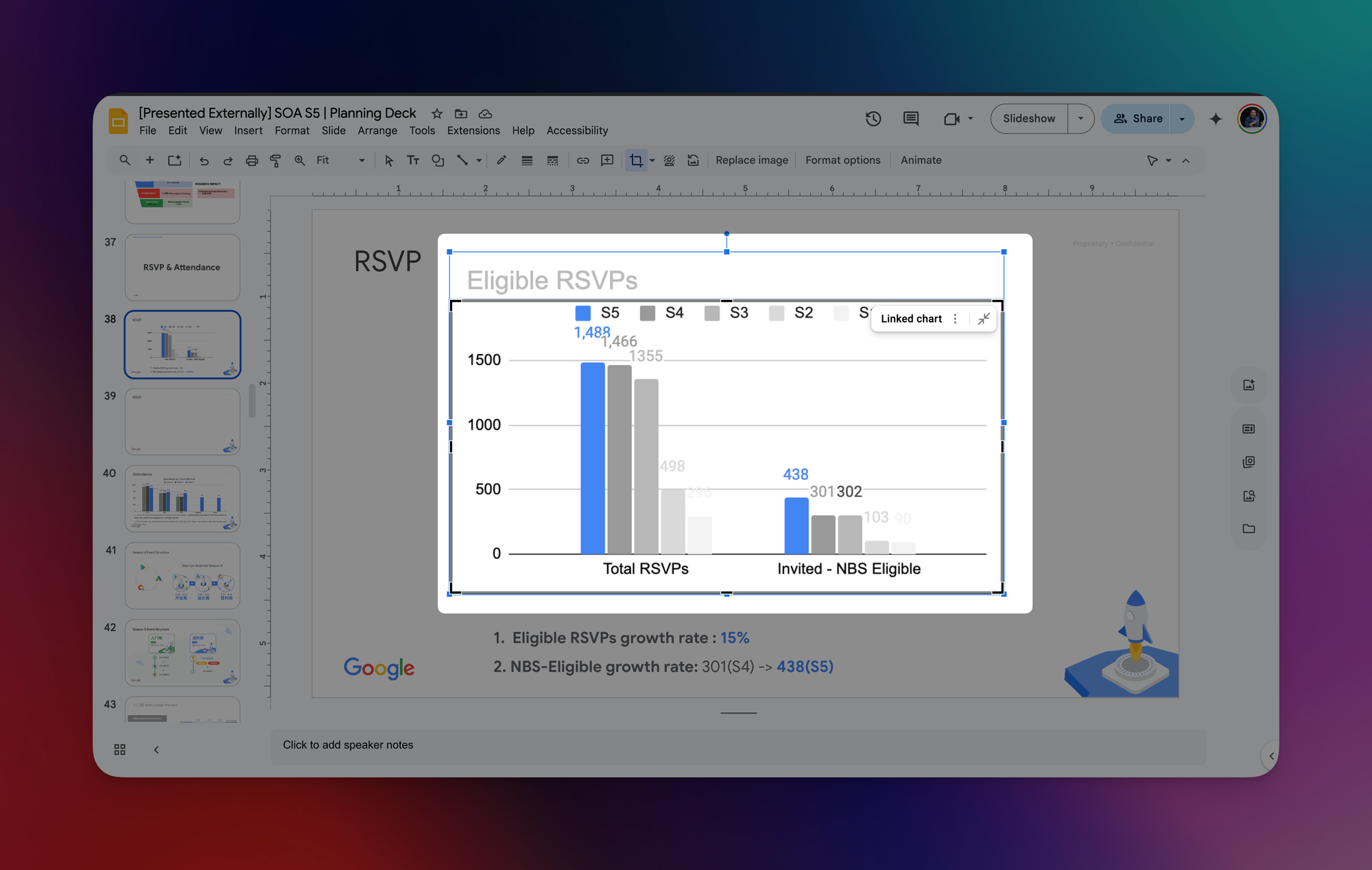This screenshot has width=1372, height=870.
Task: Collapse the filmstrip with left chevron
Action: [156, 749]
